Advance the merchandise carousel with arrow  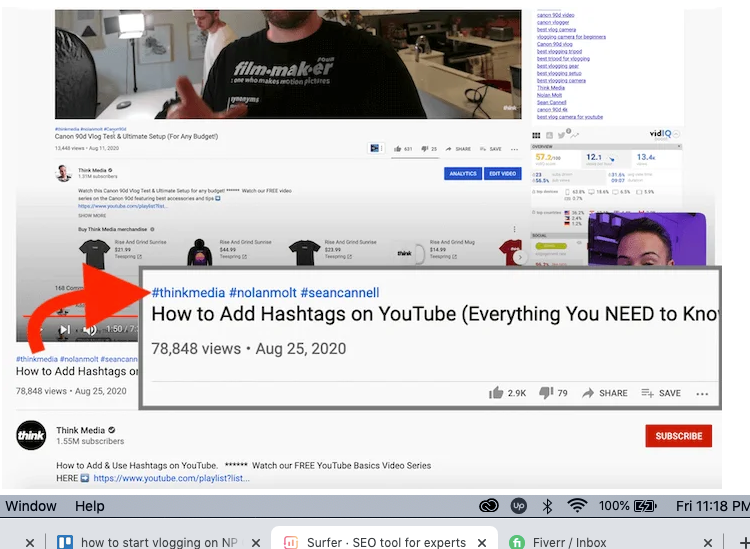pyautogui.click(x=520, y=257)
